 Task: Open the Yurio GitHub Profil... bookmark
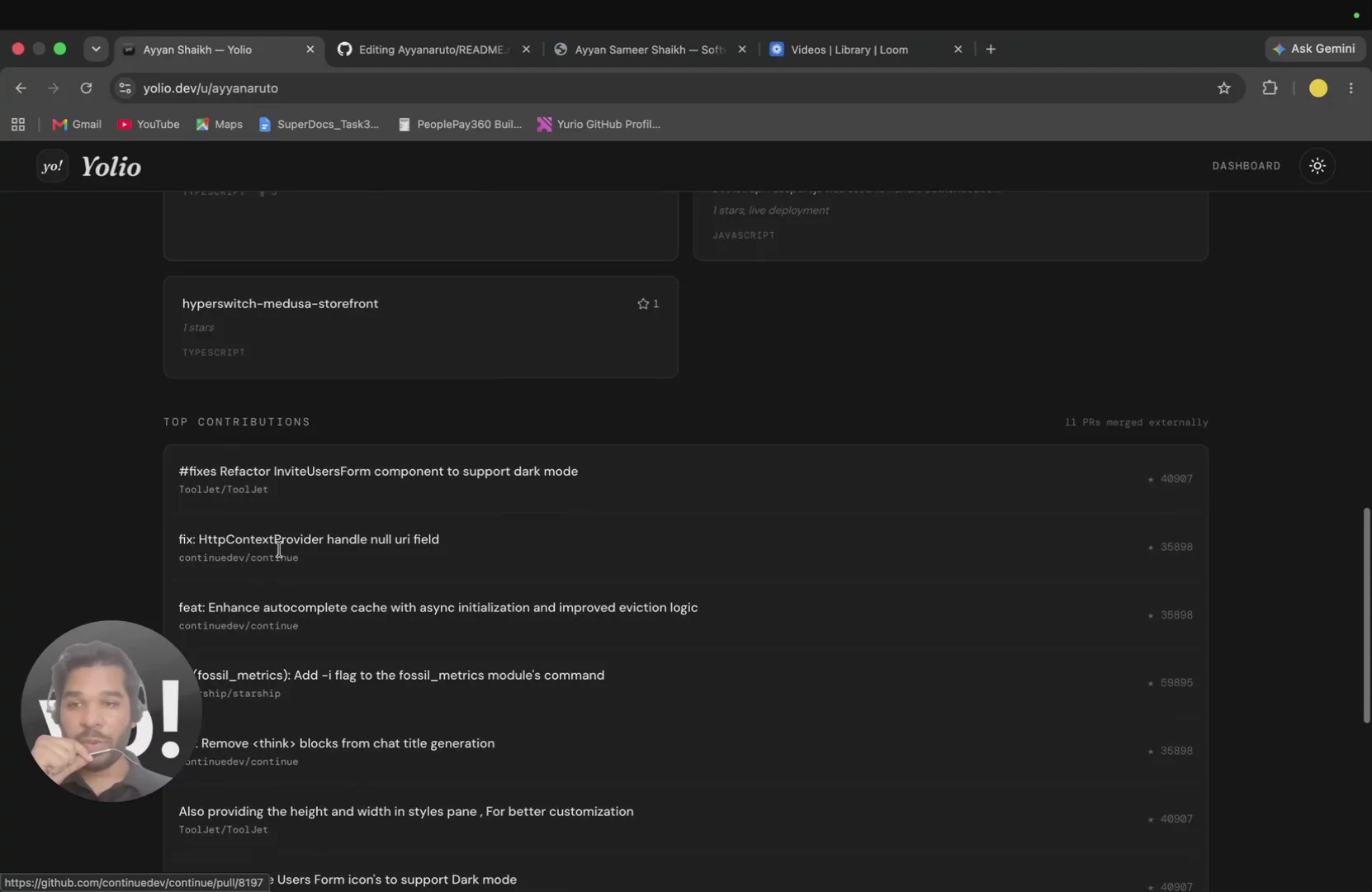click(598, 125)
